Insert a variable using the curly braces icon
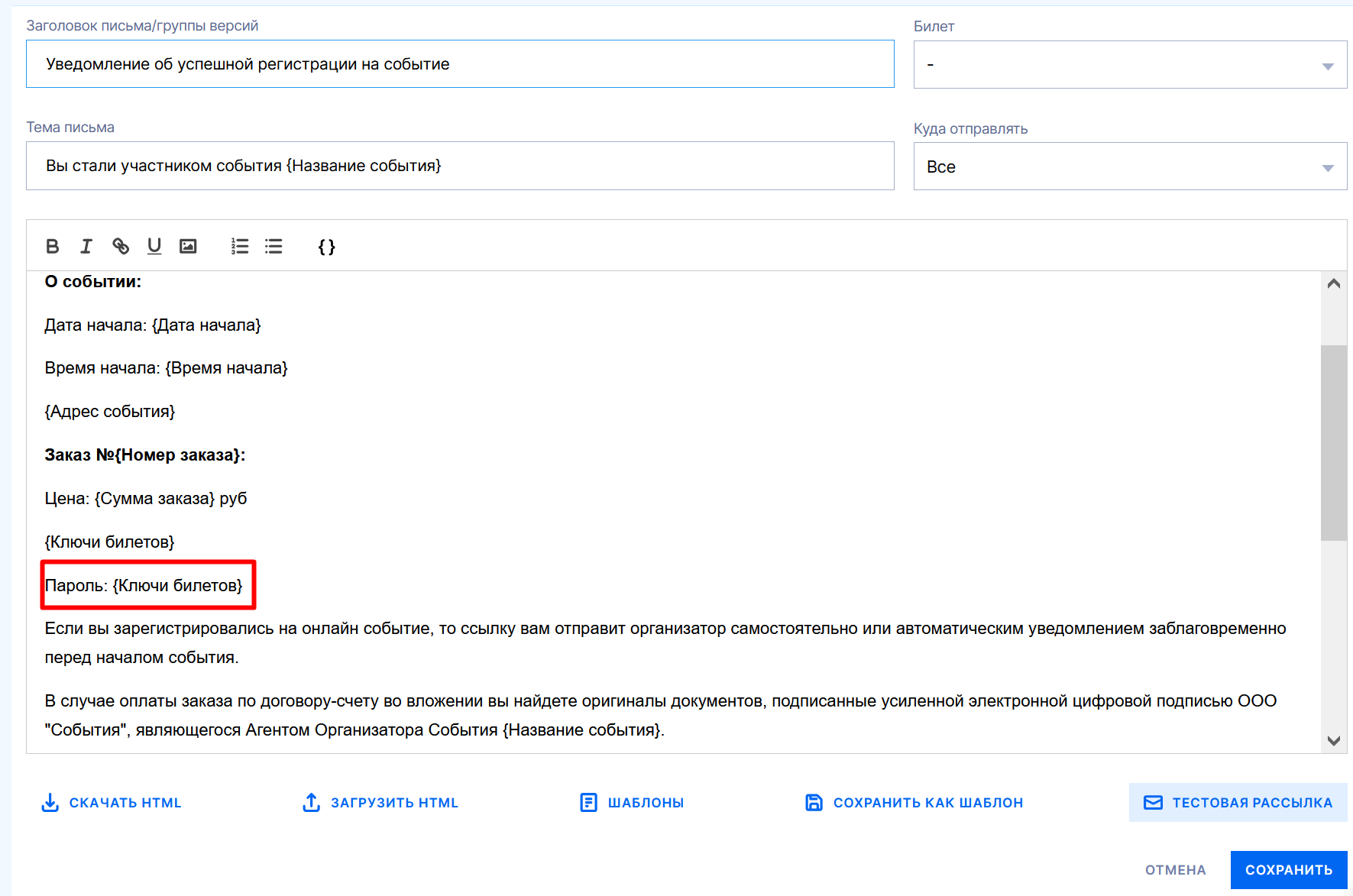 (326, 247)
